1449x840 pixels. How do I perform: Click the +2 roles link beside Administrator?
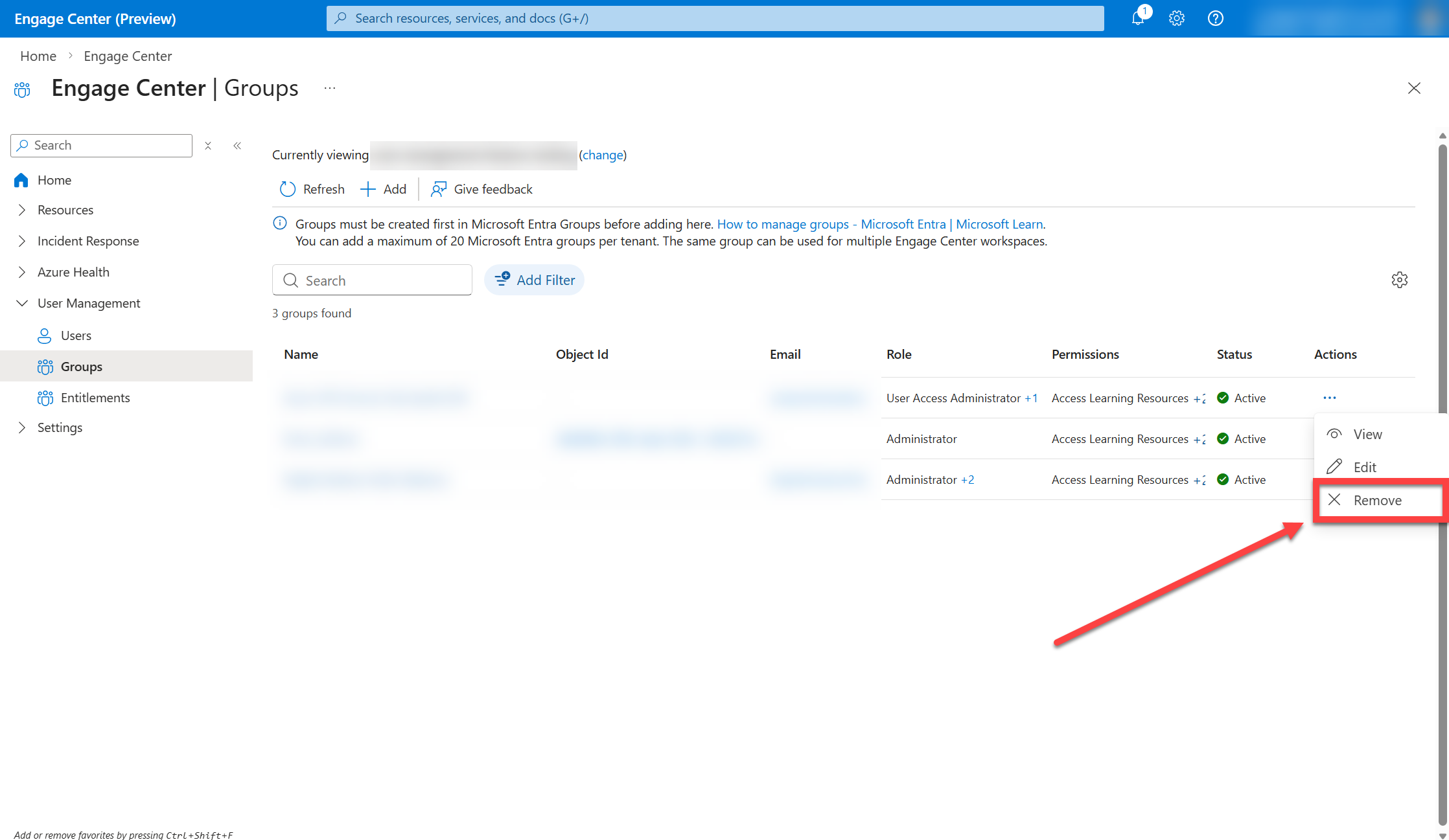point(968,480)
